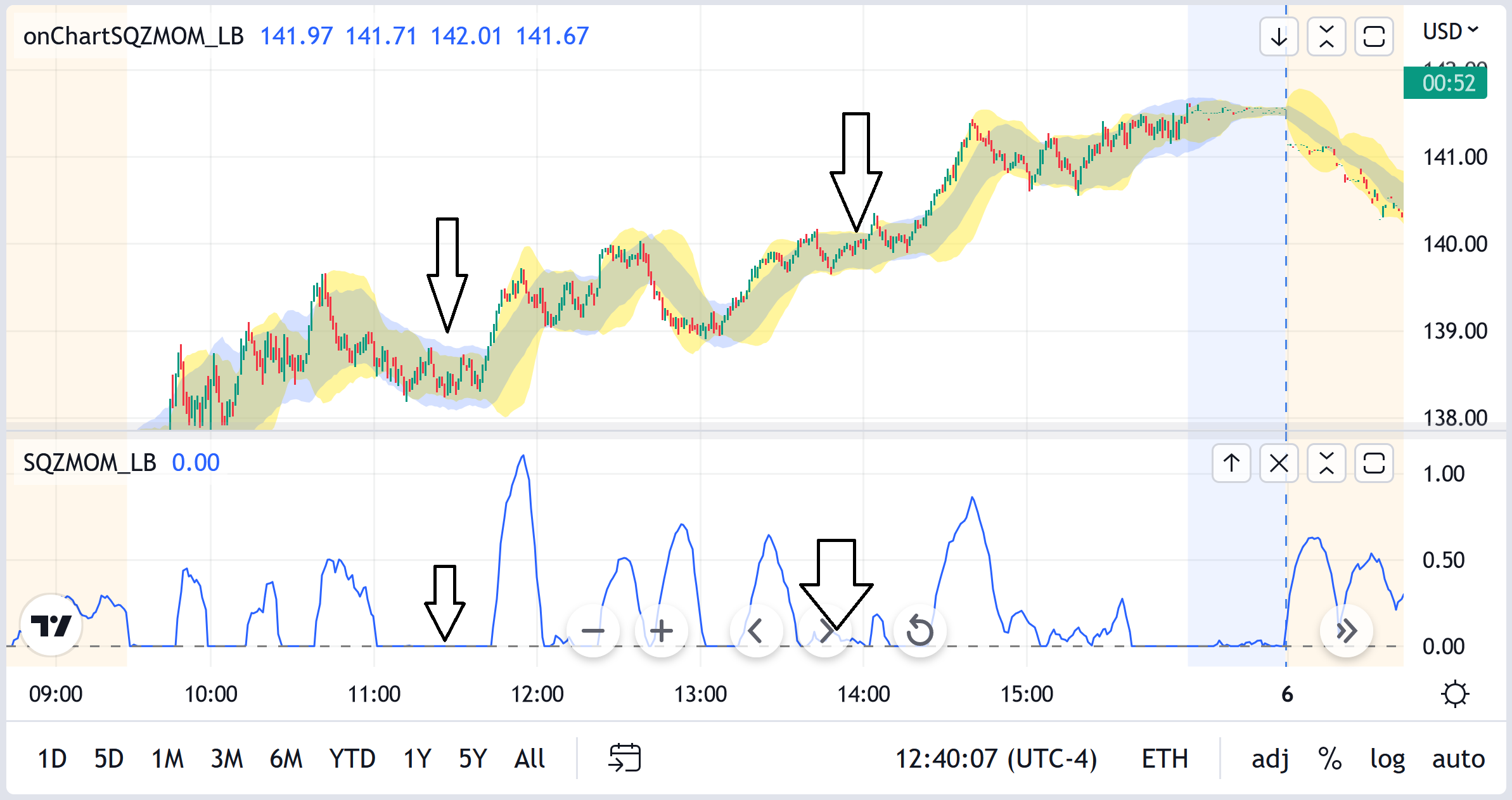Collapse the top price pane

pyautogui.click(x=1326, y=37)
